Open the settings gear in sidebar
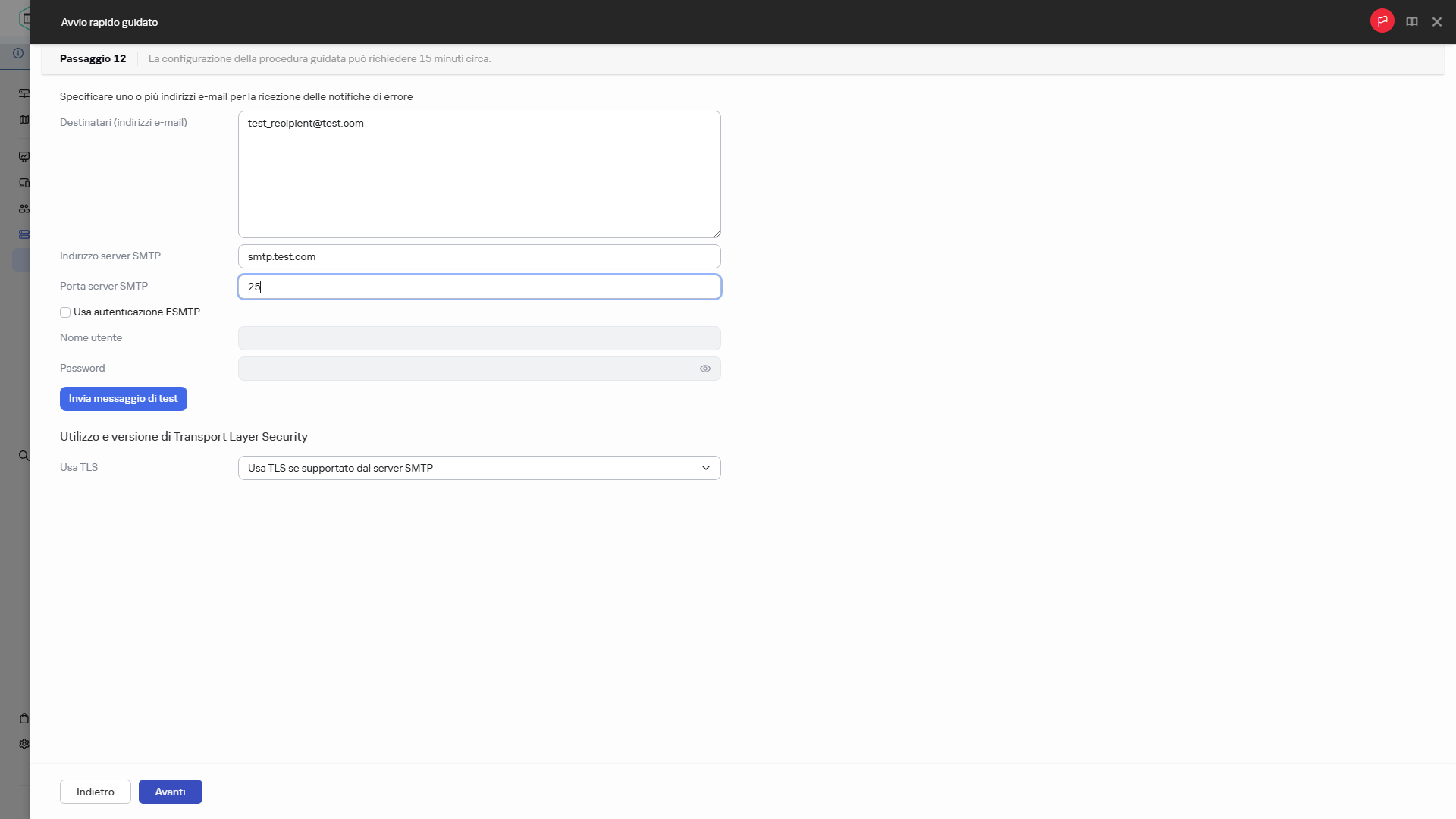Viewport: 1456px width, 819px height. click(24, 744)
